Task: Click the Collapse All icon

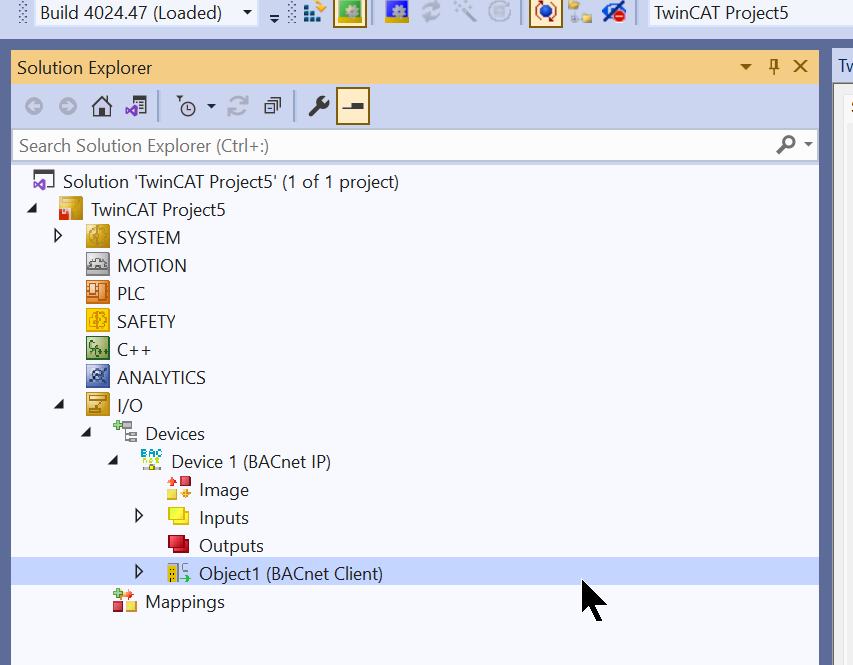Action: [x=272, y=106]
